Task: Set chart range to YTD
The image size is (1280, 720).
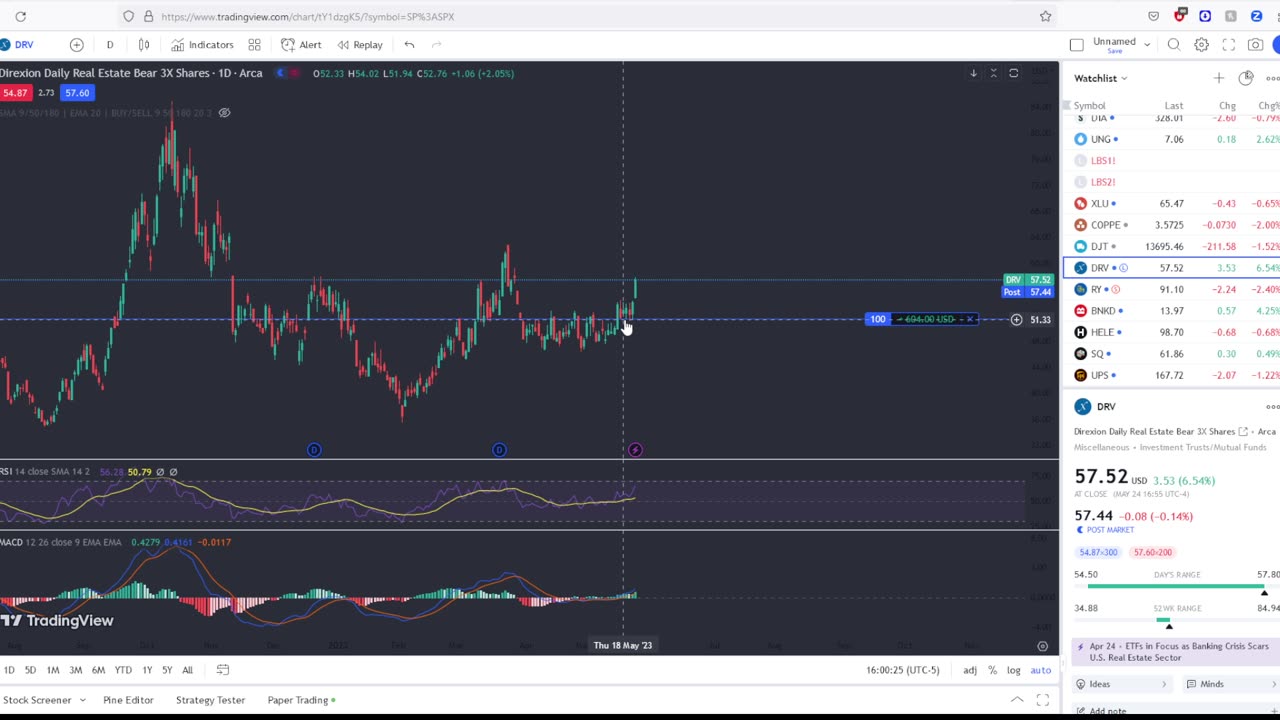Action: (123, 670)
